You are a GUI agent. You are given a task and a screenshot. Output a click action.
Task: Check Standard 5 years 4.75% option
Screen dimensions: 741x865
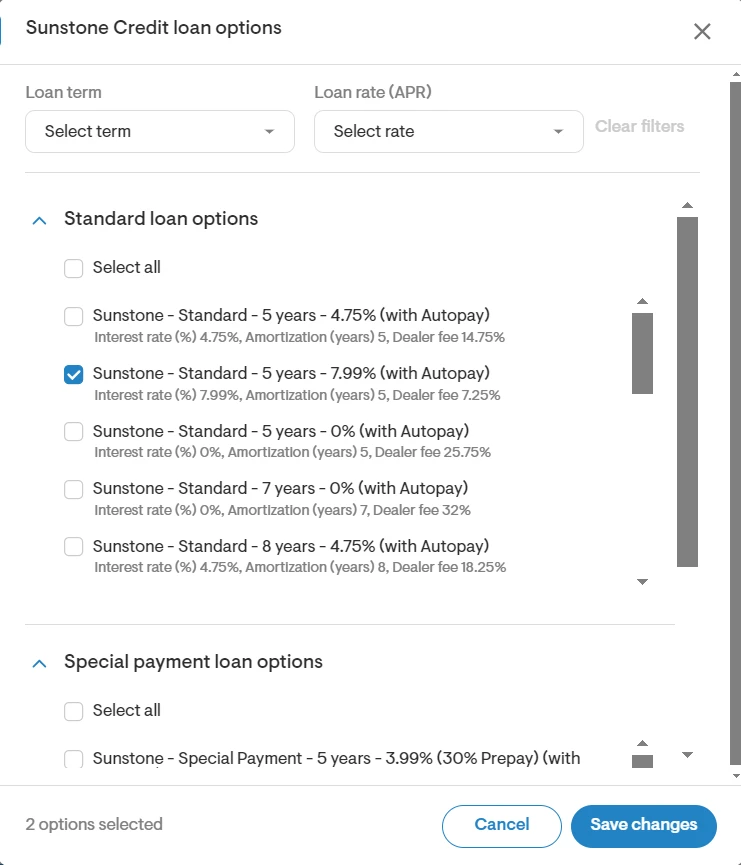(x=73, y=317)
